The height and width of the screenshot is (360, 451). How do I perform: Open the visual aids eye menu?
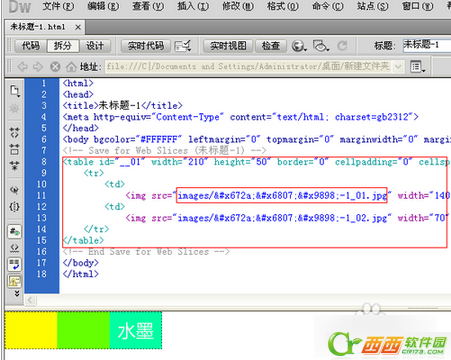321,46
